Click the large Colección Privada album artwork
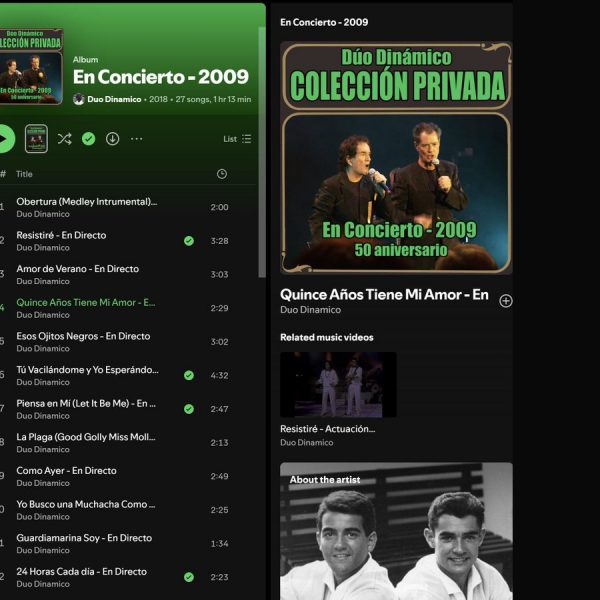This screenshot has width=600, height=600. pyautogui.click(x=396, y=158)
